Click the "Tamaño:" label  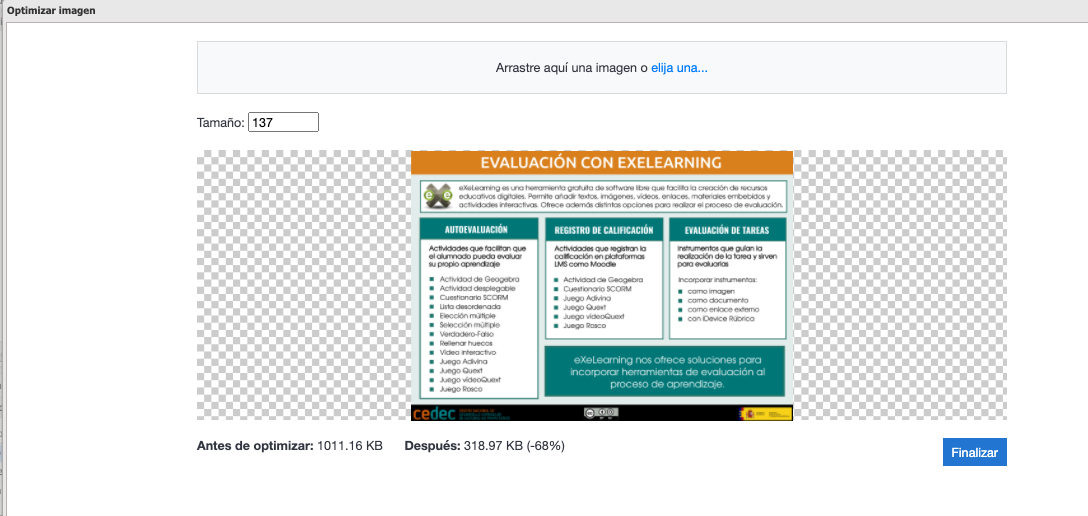221,123
